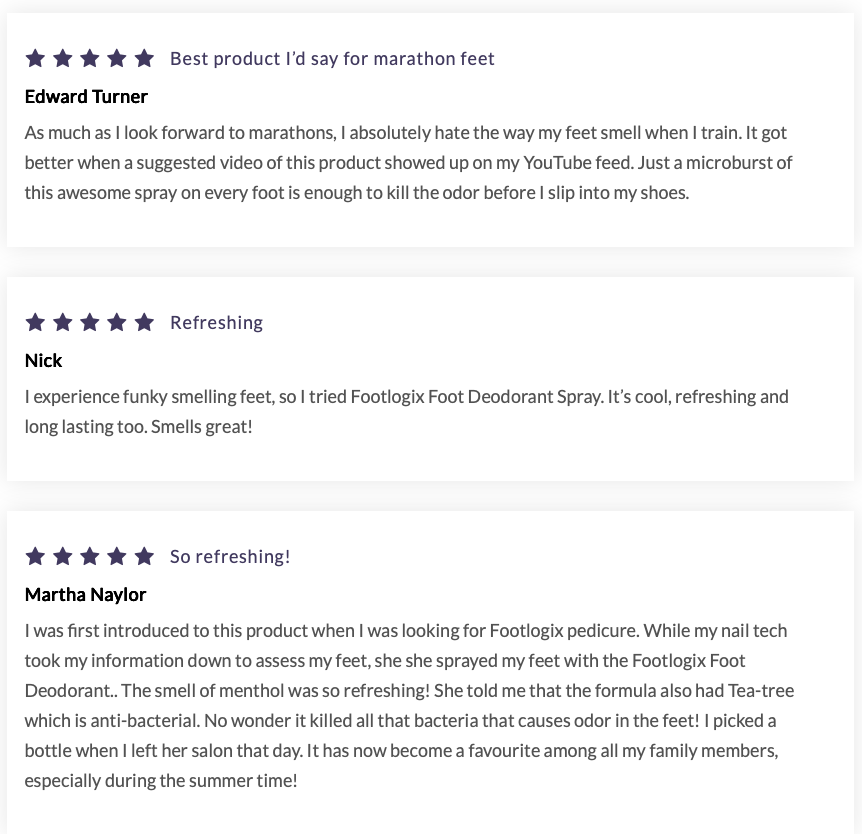Viewport: 862px width, 834px height.
Task: Click Martha Naylor's review paragraph about pedicure
Action: click(x=408, y=705)
